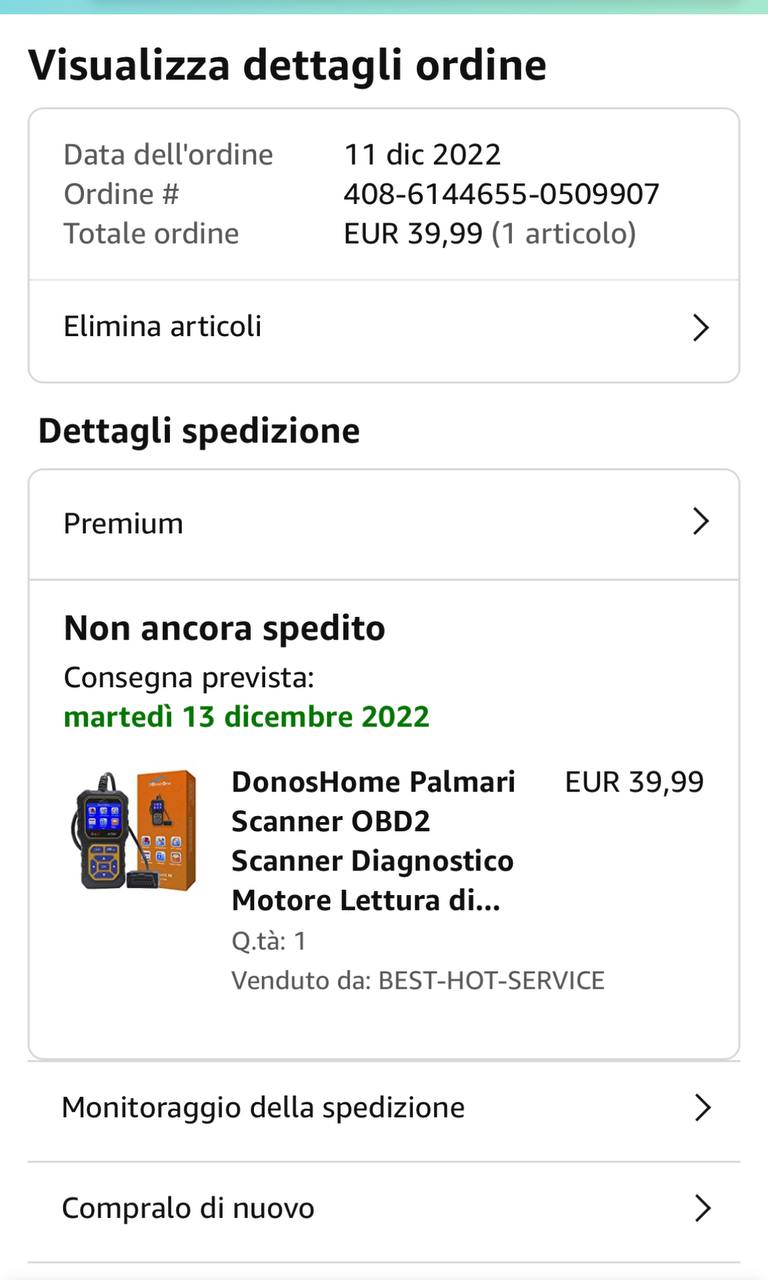This screenshot has height=1280, width=768.
Task: Click the Q.tà: 1 quantity text
Action: tap(269, 941)
